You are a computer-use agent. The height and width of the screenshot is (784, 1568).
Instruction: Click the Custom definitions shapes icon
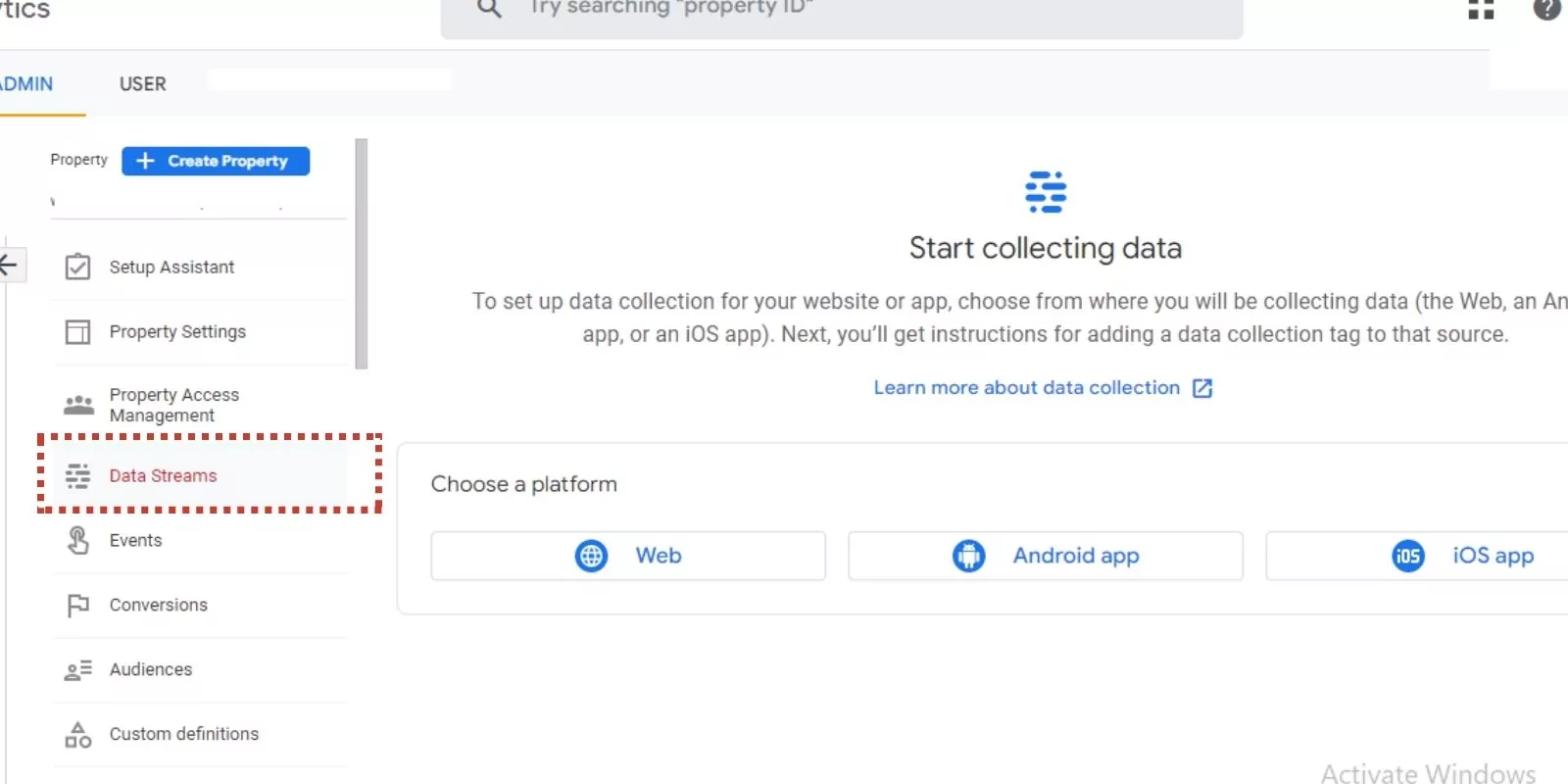point(78,734)
